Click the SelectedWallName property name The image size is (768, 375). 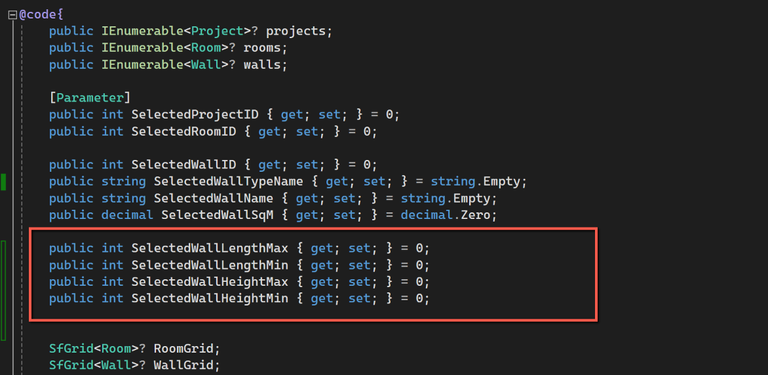tap(214, 199)
